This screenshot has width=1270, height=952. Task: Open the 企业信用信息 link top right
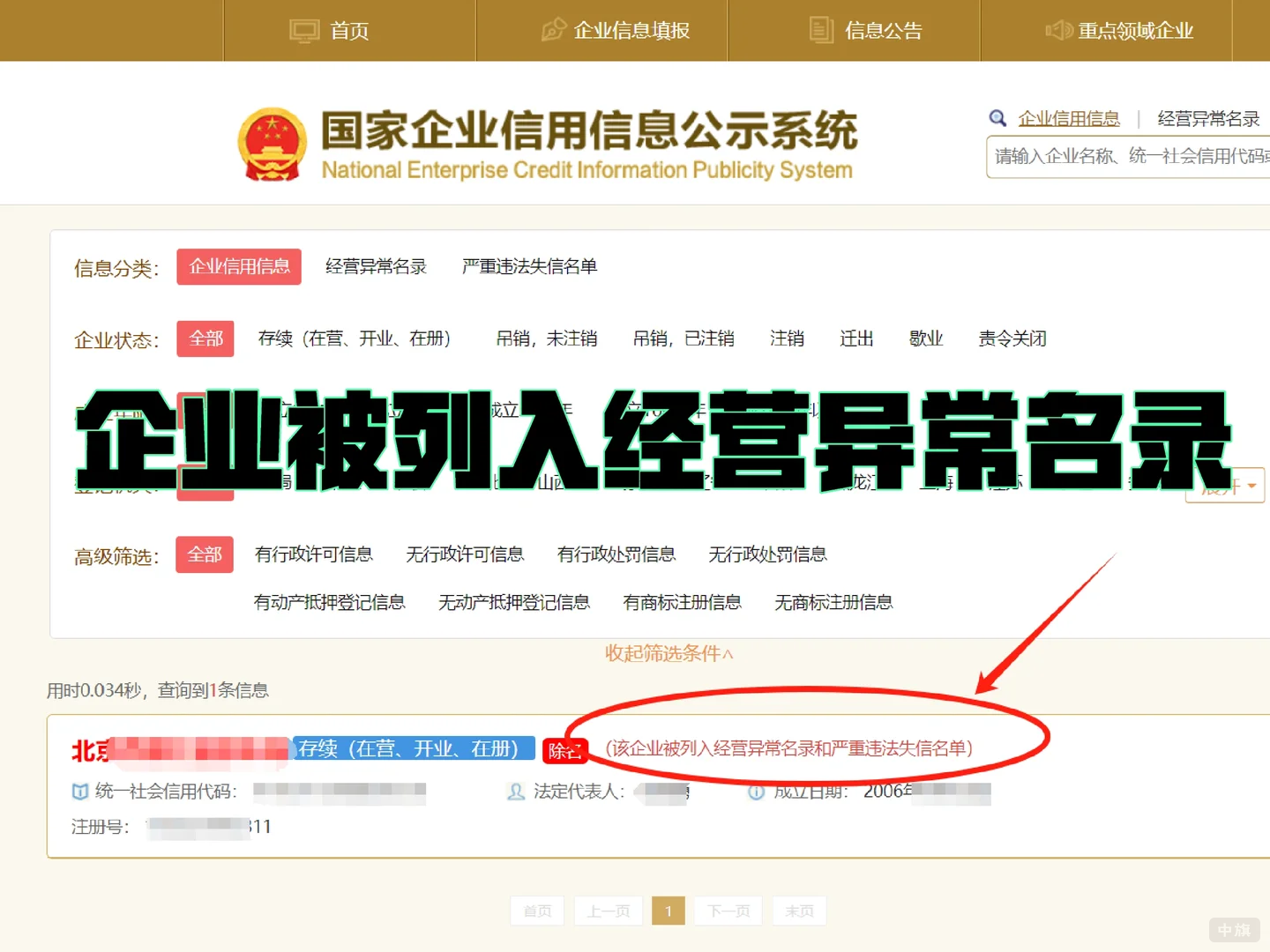(x=1069, y=117)
